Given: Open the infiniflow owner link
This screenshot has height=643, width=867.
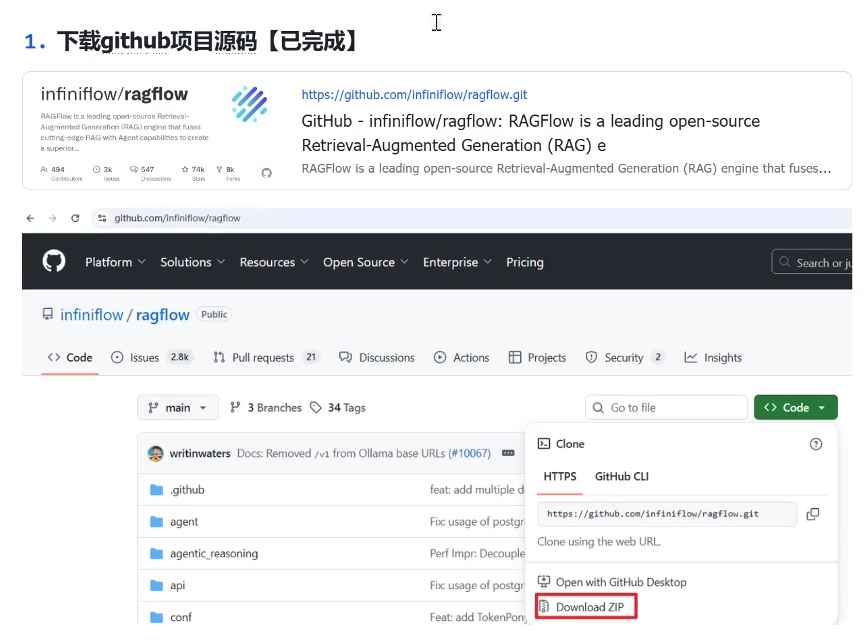Looking at the screenshot, I should [x=92, y=315].
